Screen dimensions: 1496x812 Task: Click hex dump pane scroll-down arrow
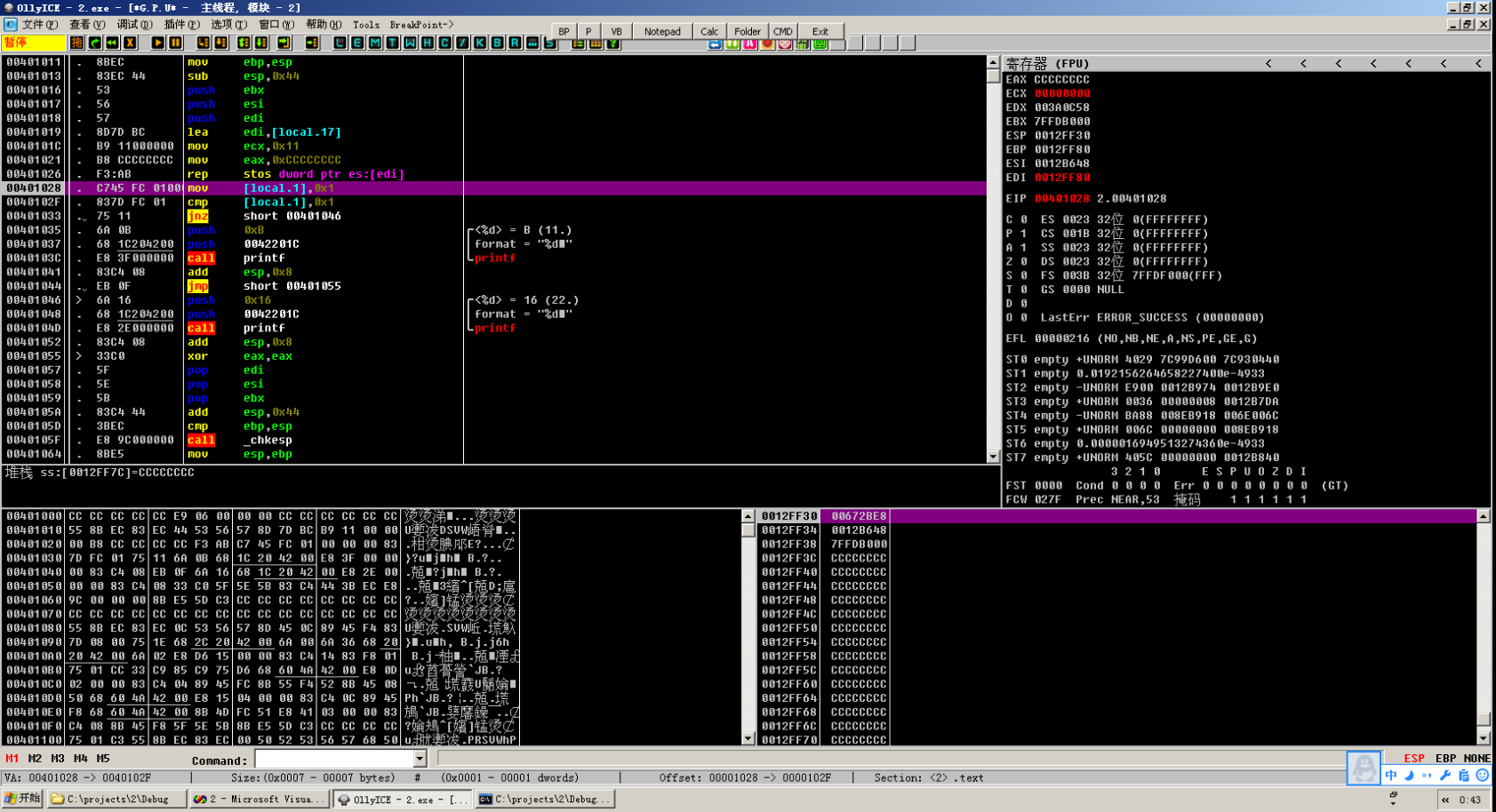point(748,738)
